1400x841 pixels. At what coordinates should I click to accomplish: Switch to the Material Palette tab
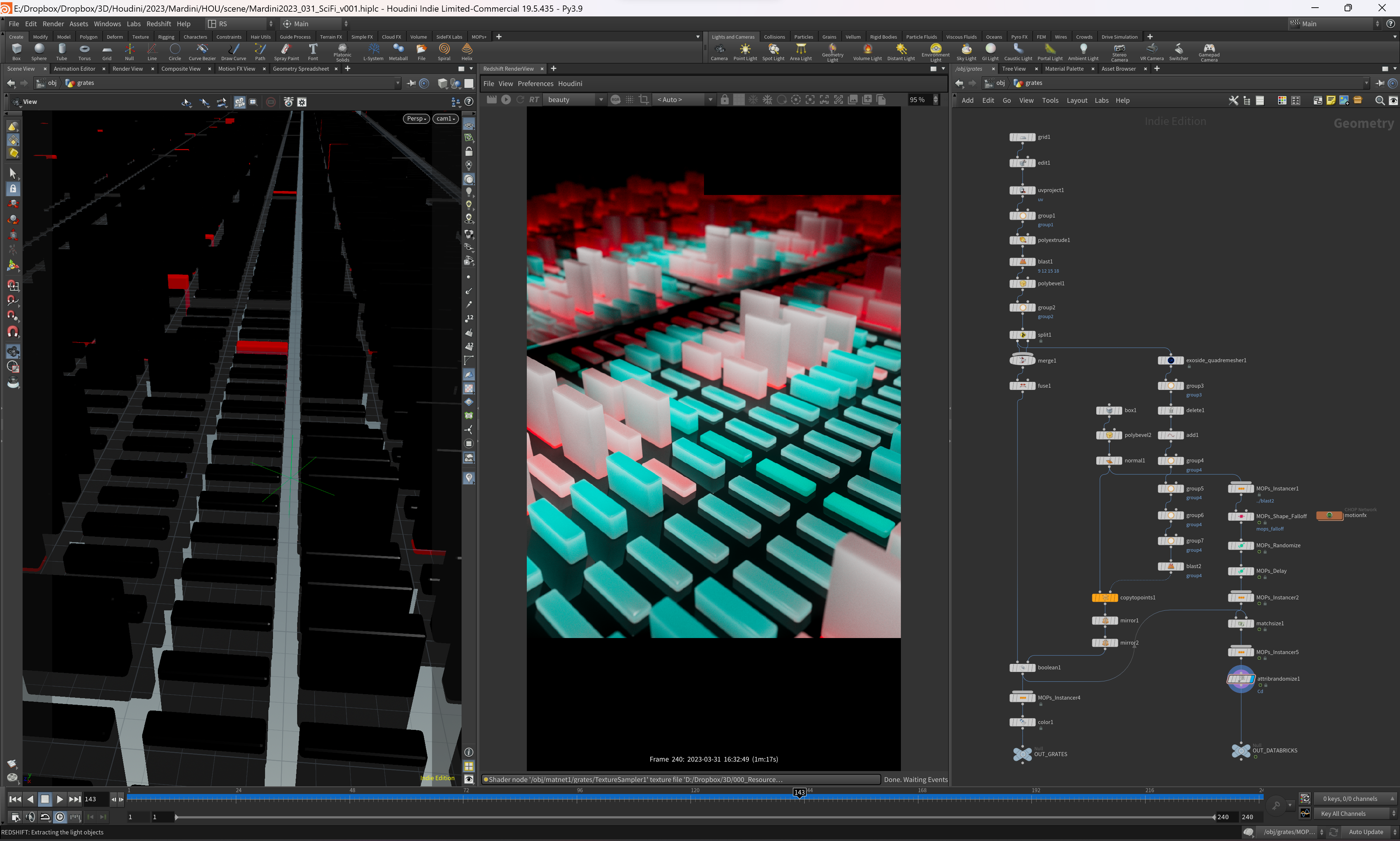click(1064, 69)
